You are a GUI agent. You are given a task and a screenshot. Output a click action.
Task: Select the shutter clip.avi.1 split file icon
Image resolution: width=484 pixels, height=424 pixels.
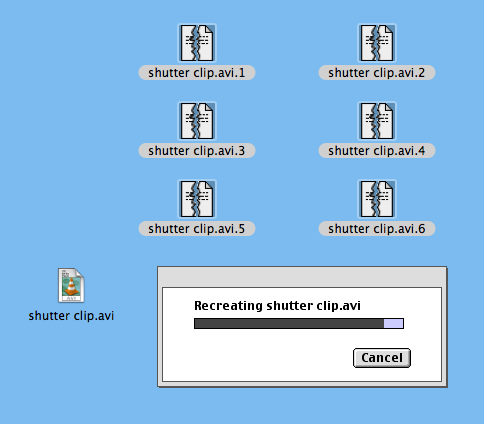pos(197,43)
